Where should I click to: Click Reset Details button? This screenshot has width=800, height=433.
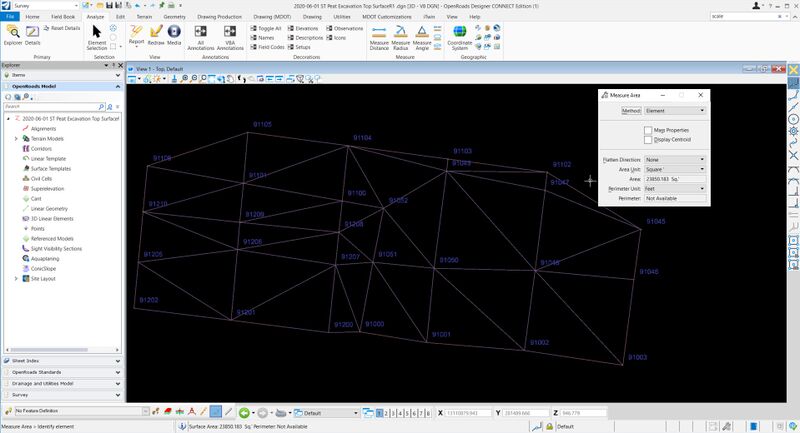tap(62, 29)
